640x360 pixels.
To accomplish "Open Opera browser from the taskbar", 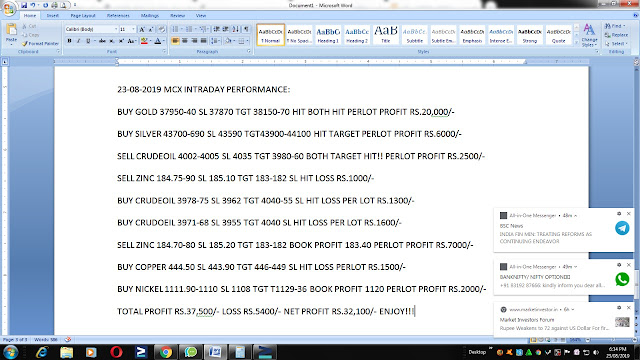I will pos(116,352).
